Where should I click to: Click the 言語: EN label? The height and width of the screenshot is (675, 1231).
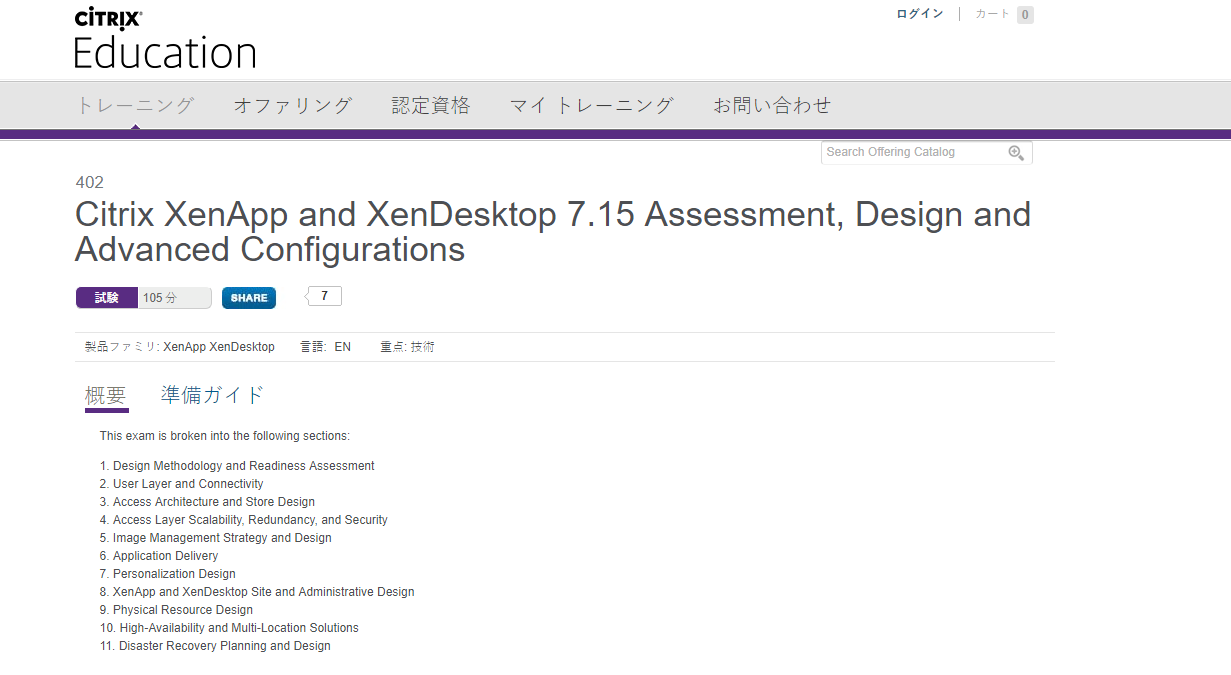326,347
